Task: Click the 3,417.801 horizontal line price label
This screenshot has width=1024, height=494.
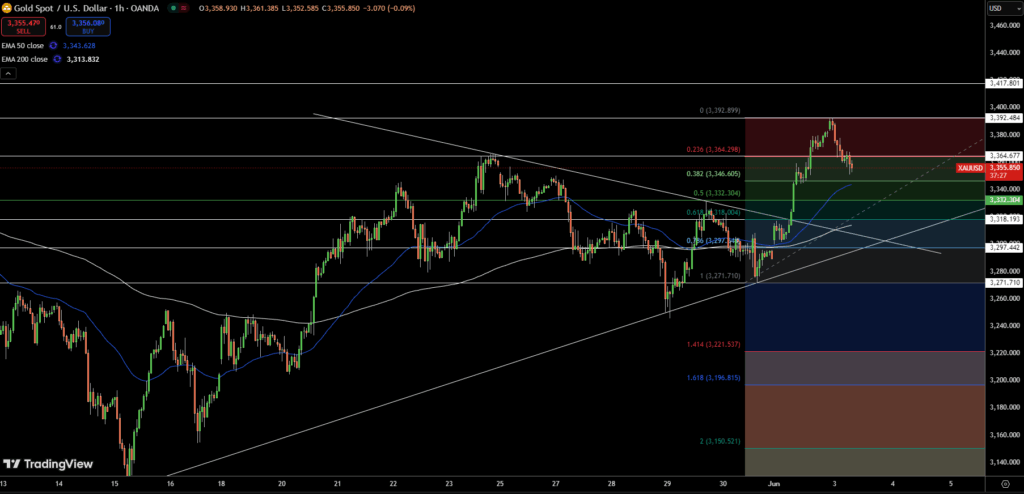Action: point(1003,83)
